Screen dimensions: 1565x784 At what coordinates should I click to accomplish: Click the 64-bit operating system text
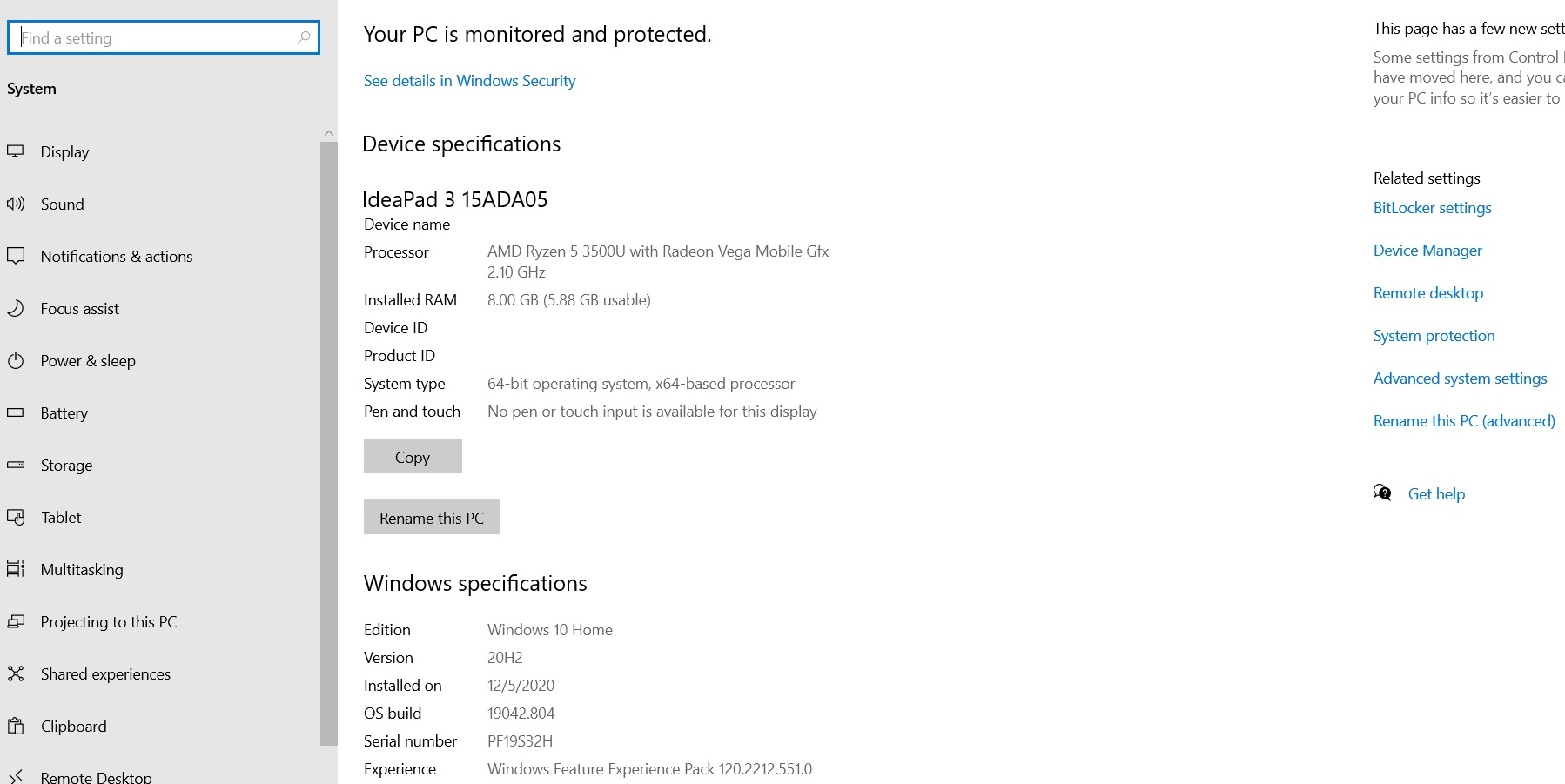pyautogui.click(x=641, y=384)
